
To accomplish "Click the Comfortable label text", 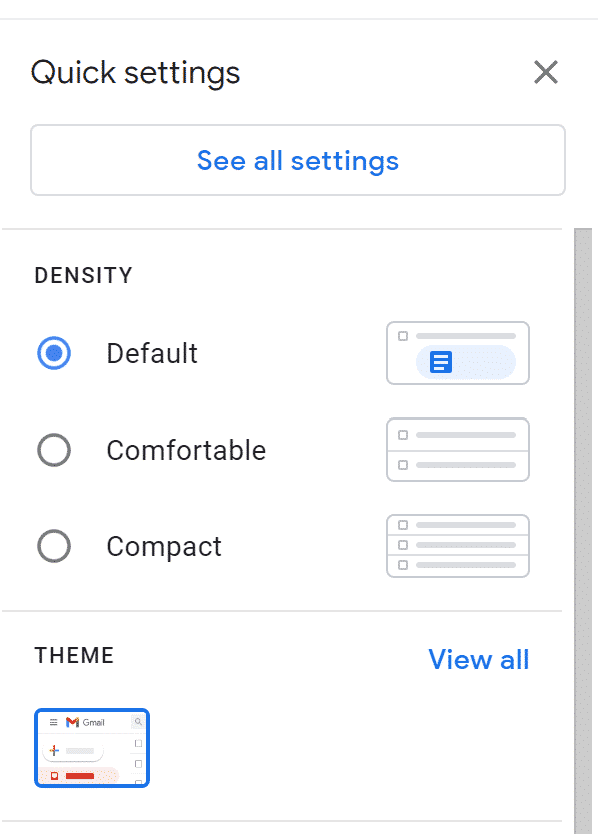I will coord(186,451).
